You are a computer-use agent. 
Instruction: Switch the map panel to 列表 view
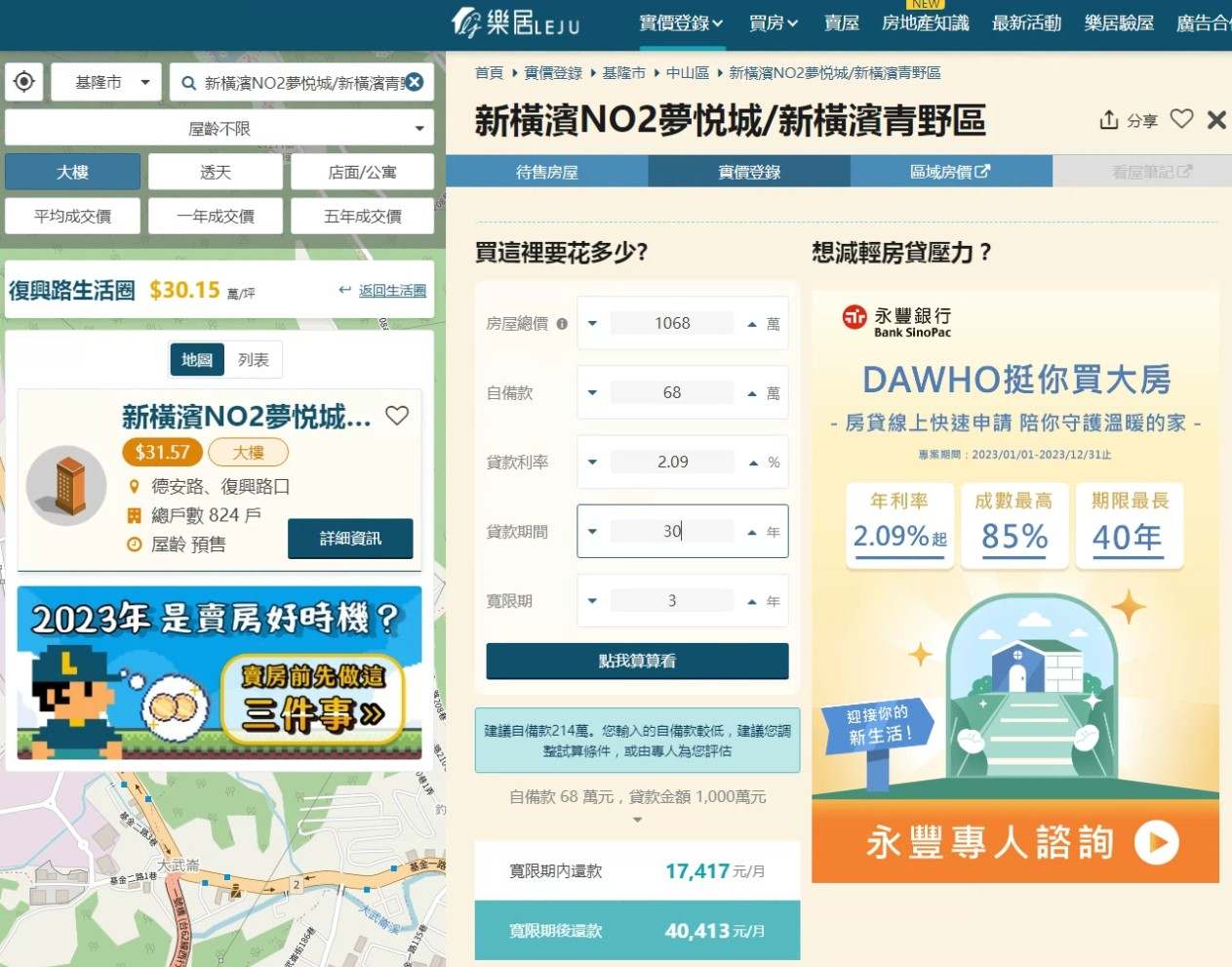point(253,359)
